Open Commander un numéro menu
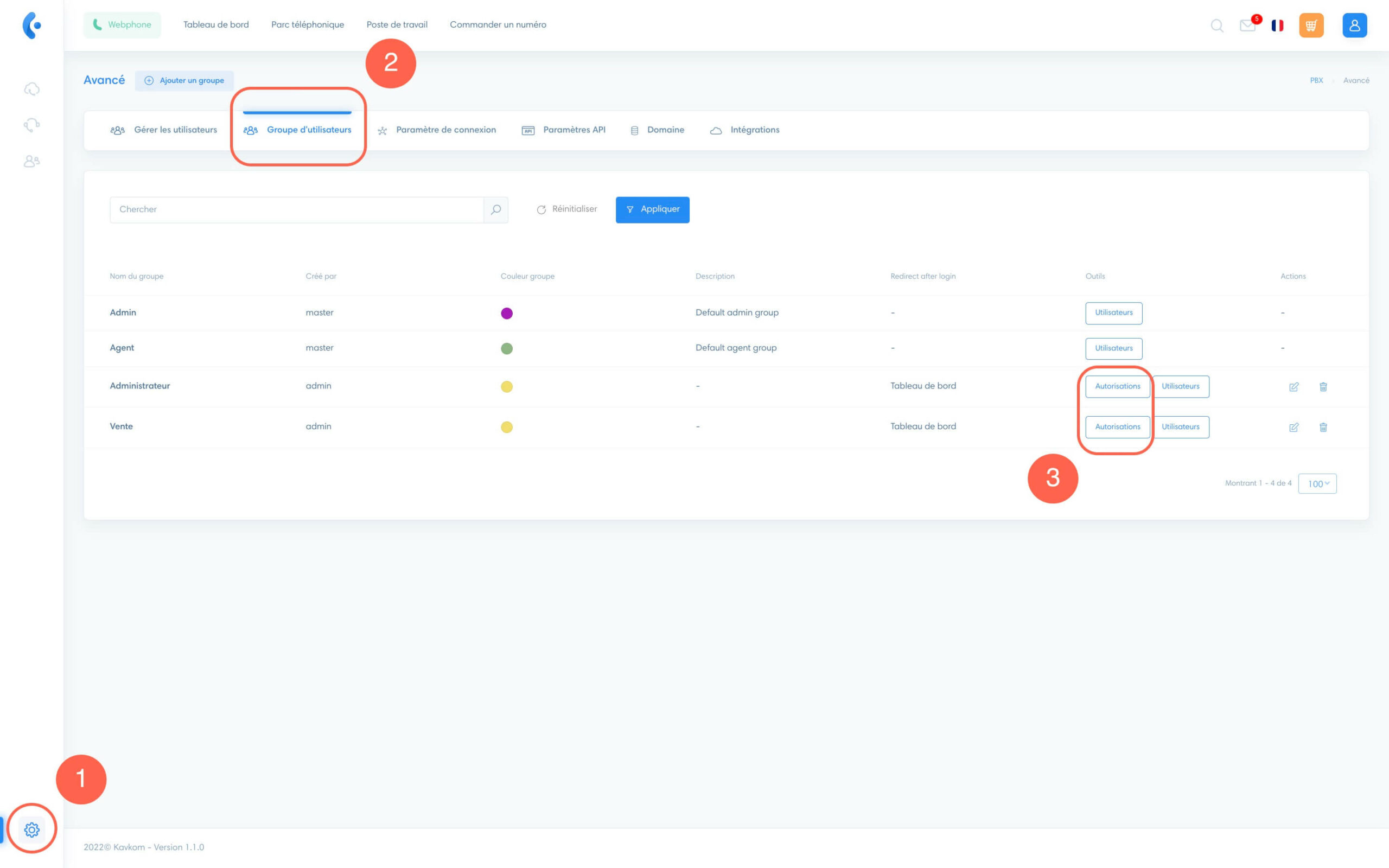 (498, 25)
